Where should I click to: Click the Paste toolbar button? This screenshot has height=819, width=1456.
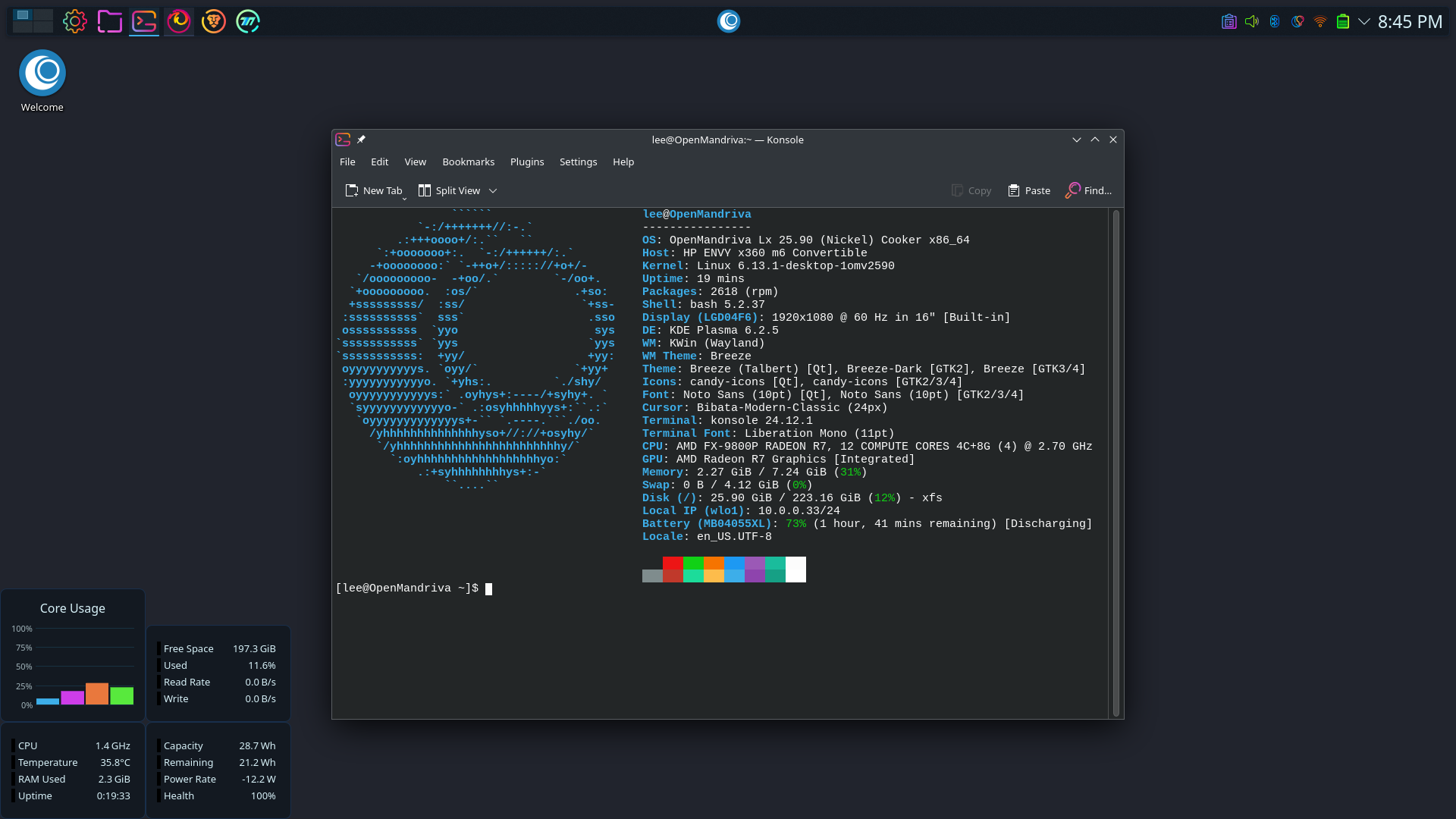pyautogui.click(x=1029, y=190)
